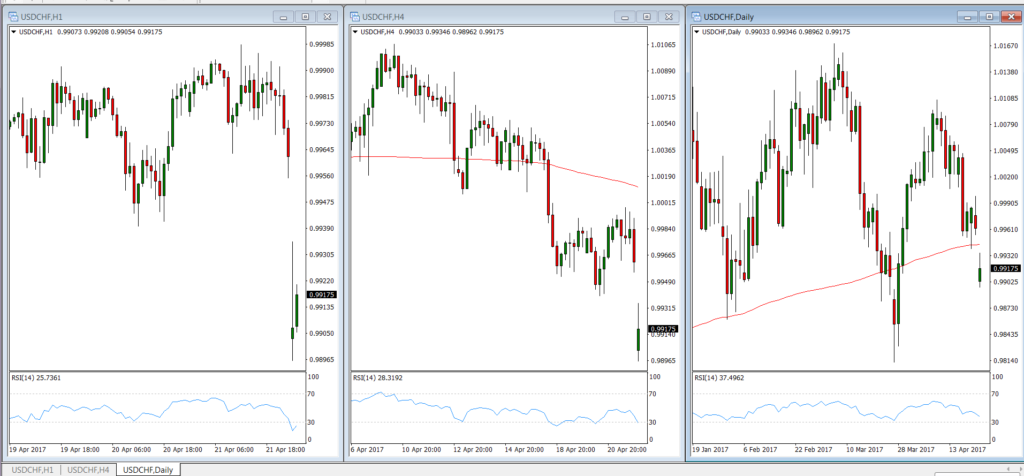Select the USDCHF,Daily bottom tab

pyautogui.click(x=148, y=469)
